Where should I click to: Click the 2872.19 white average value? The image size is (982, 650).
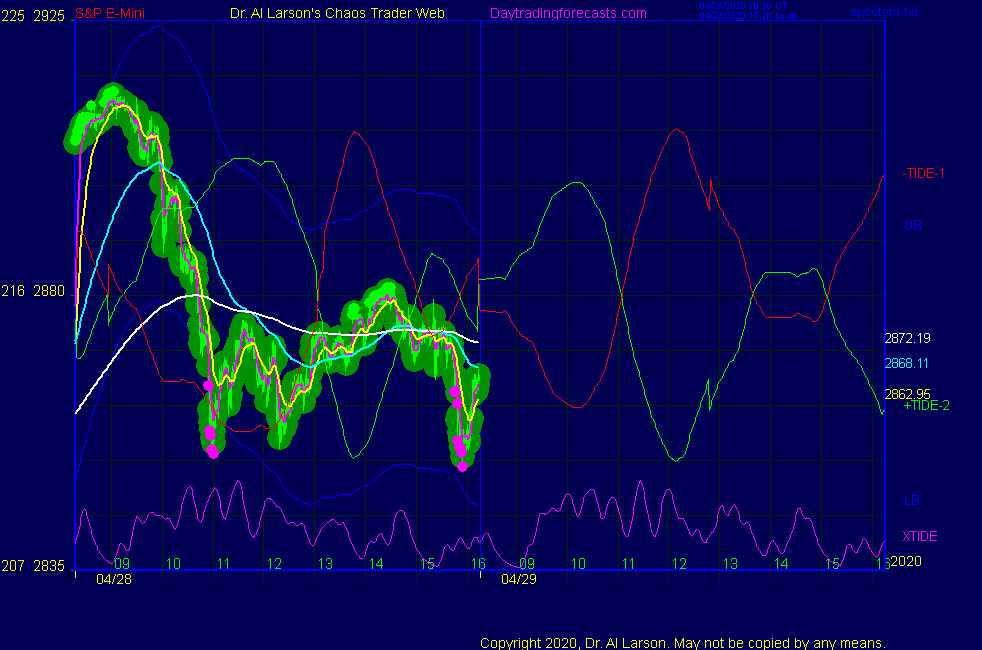click(907, 338)
